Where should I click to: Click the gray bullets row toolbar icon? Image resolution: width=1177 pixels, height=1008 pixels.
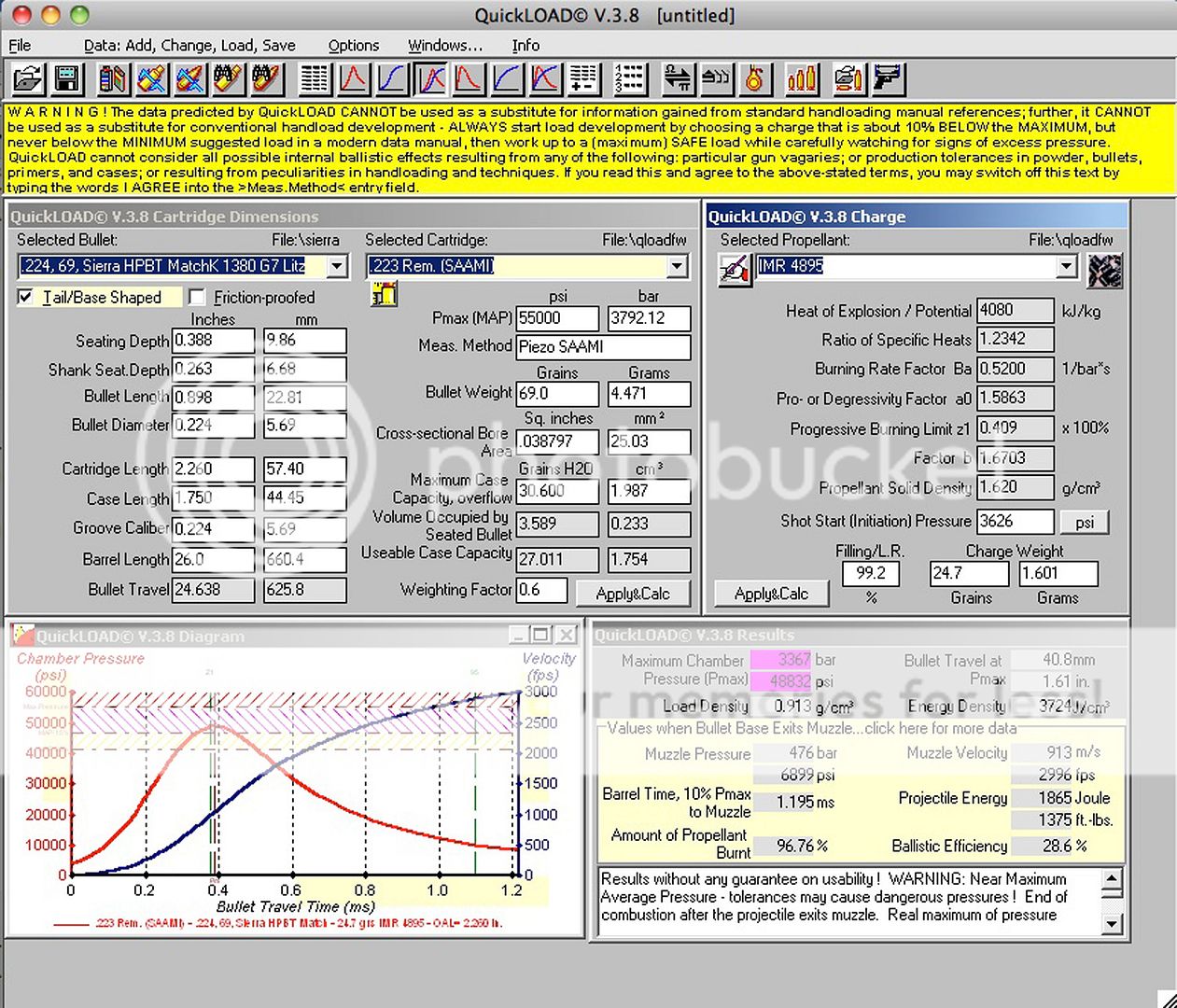click(716, 78)
